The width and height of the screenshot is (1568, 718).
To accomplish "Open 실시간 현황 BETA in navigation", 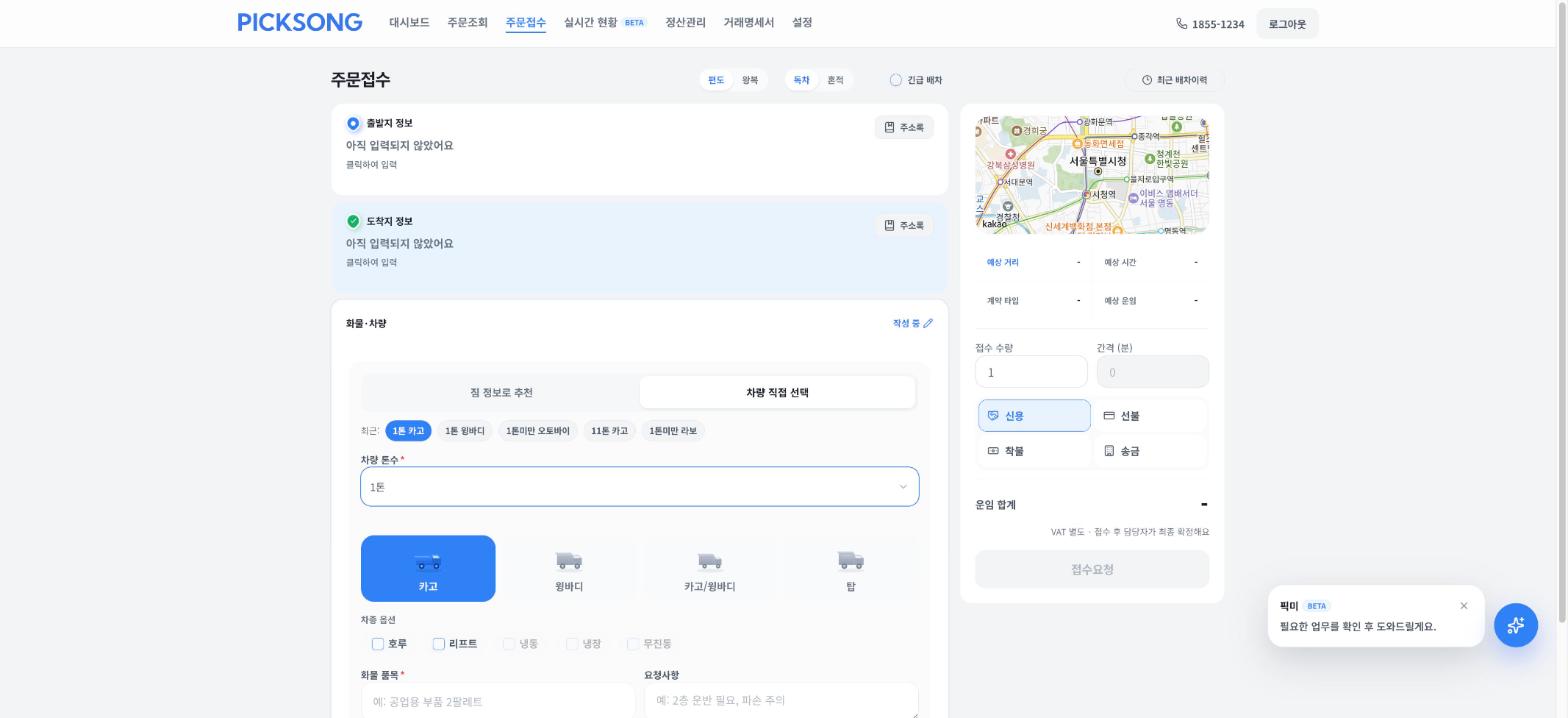I will point(605,22).
